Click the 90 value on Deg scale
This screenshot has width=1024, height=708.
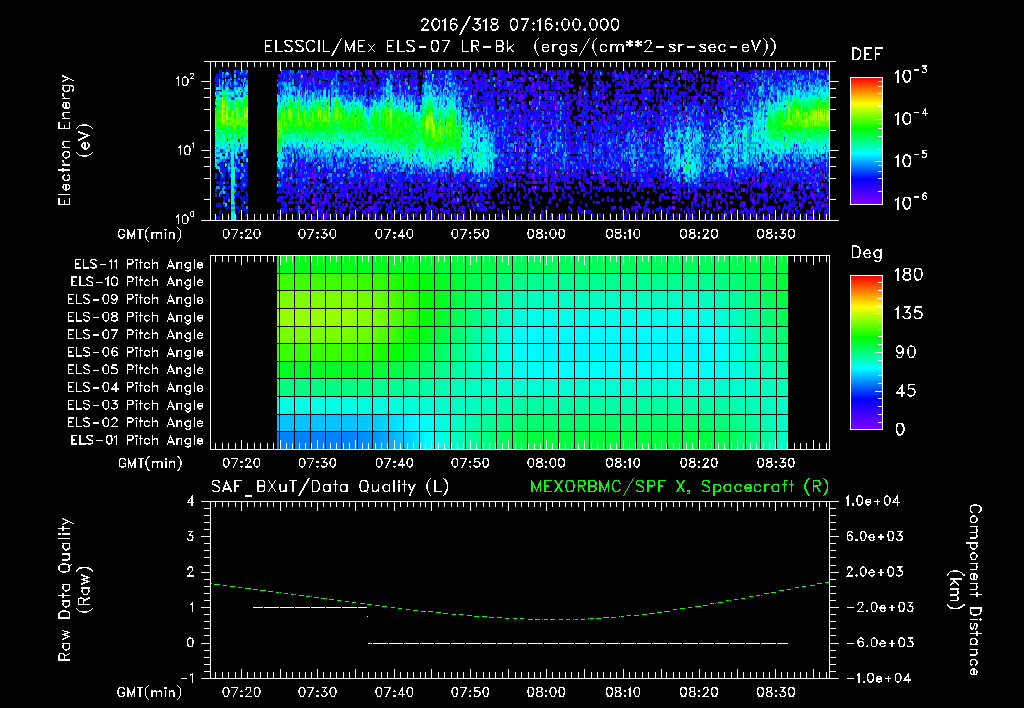[906, 353]
